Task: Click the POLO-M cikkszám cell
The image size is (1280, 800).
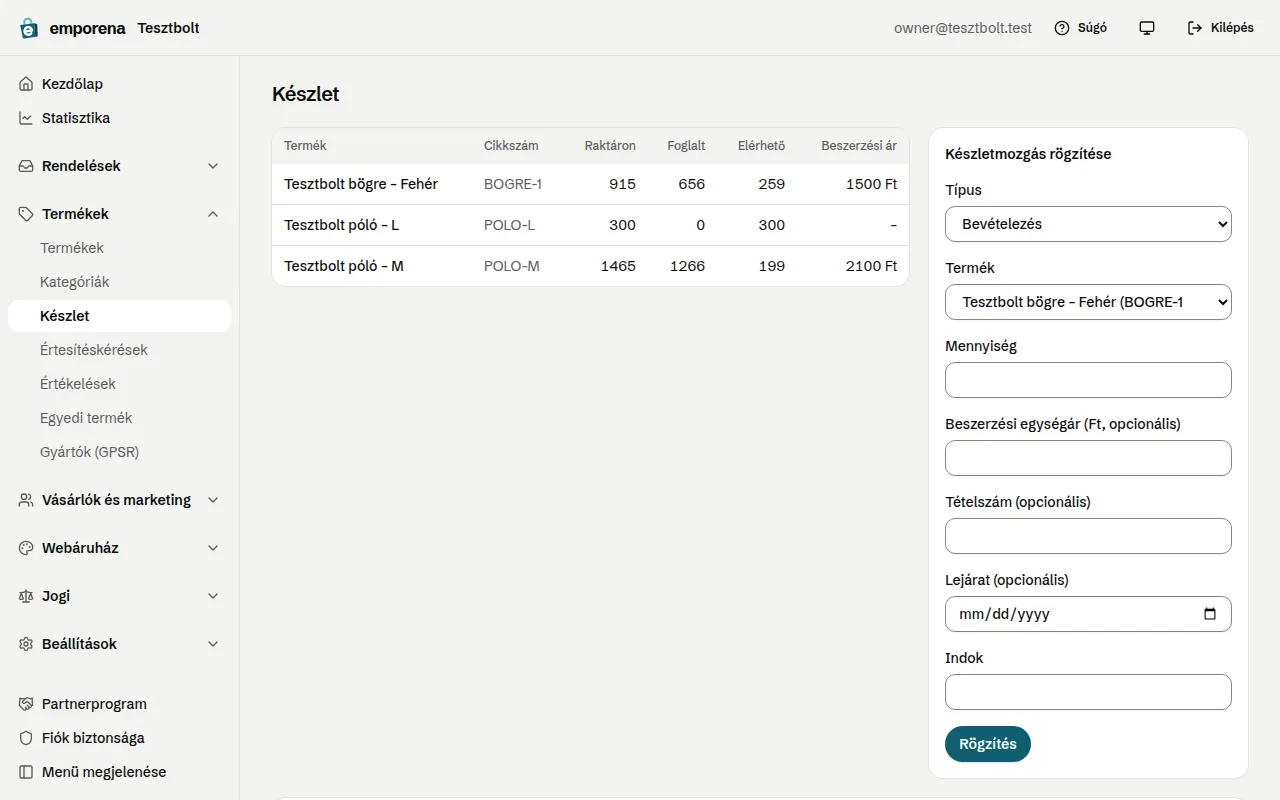Action: pyautogui.click(x=510, y=266)
